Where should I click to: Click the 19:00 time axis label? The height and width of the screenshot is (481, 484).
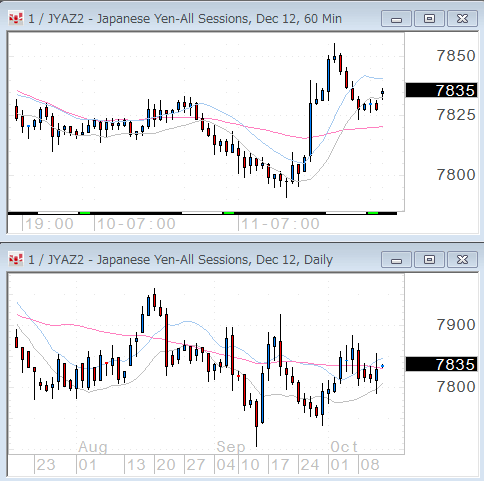point(49,224)
